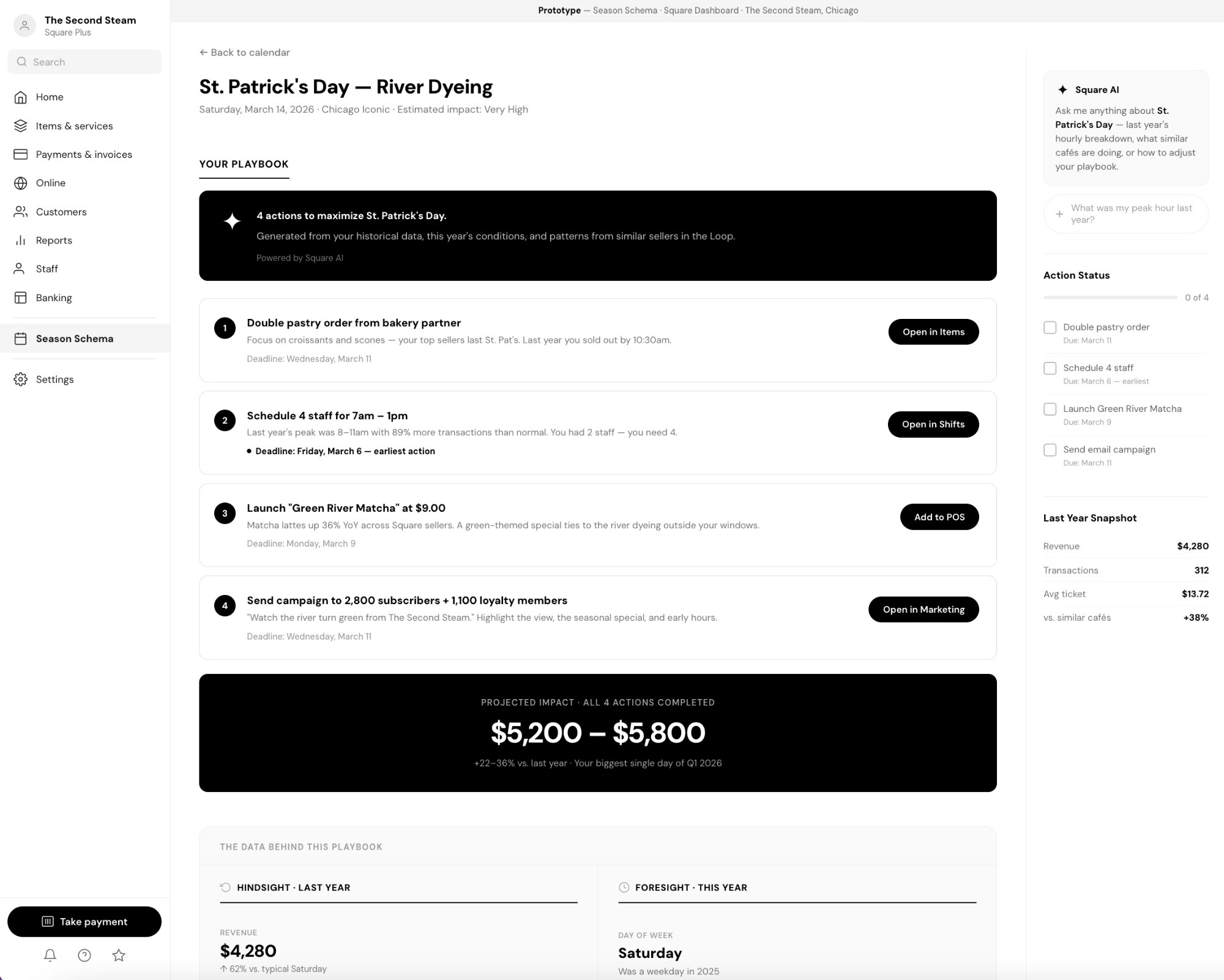
Task: Check the Double pastry order checkbox
Action: point(1050,327)
